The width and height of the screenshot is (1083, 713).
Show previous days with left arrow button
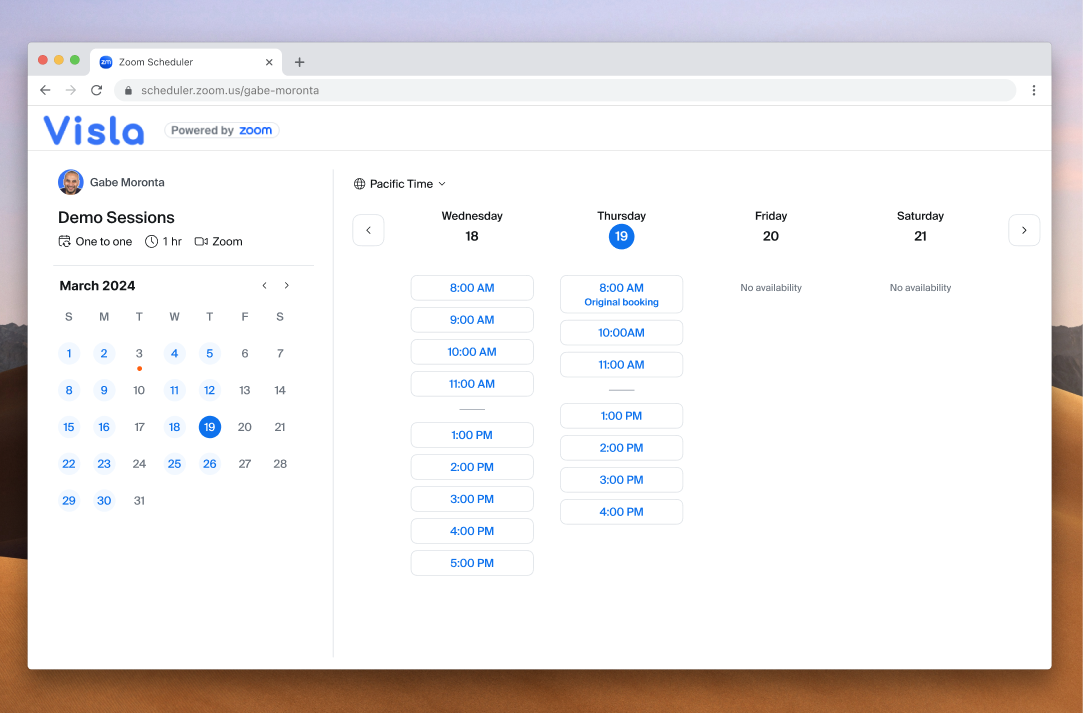[368, 230]
